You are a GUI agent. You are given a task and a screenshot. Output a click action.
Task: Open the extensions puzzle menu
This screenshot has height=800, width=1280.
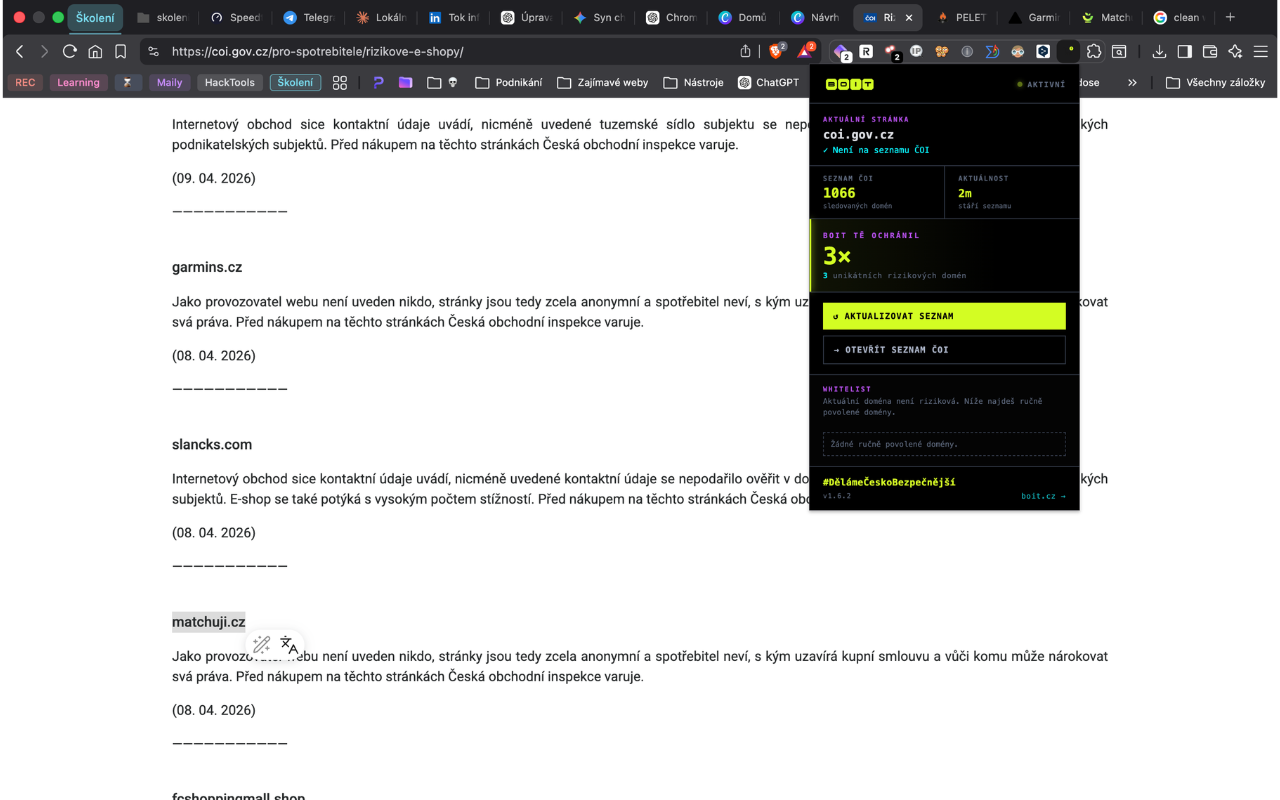[x=1094, y=51]
